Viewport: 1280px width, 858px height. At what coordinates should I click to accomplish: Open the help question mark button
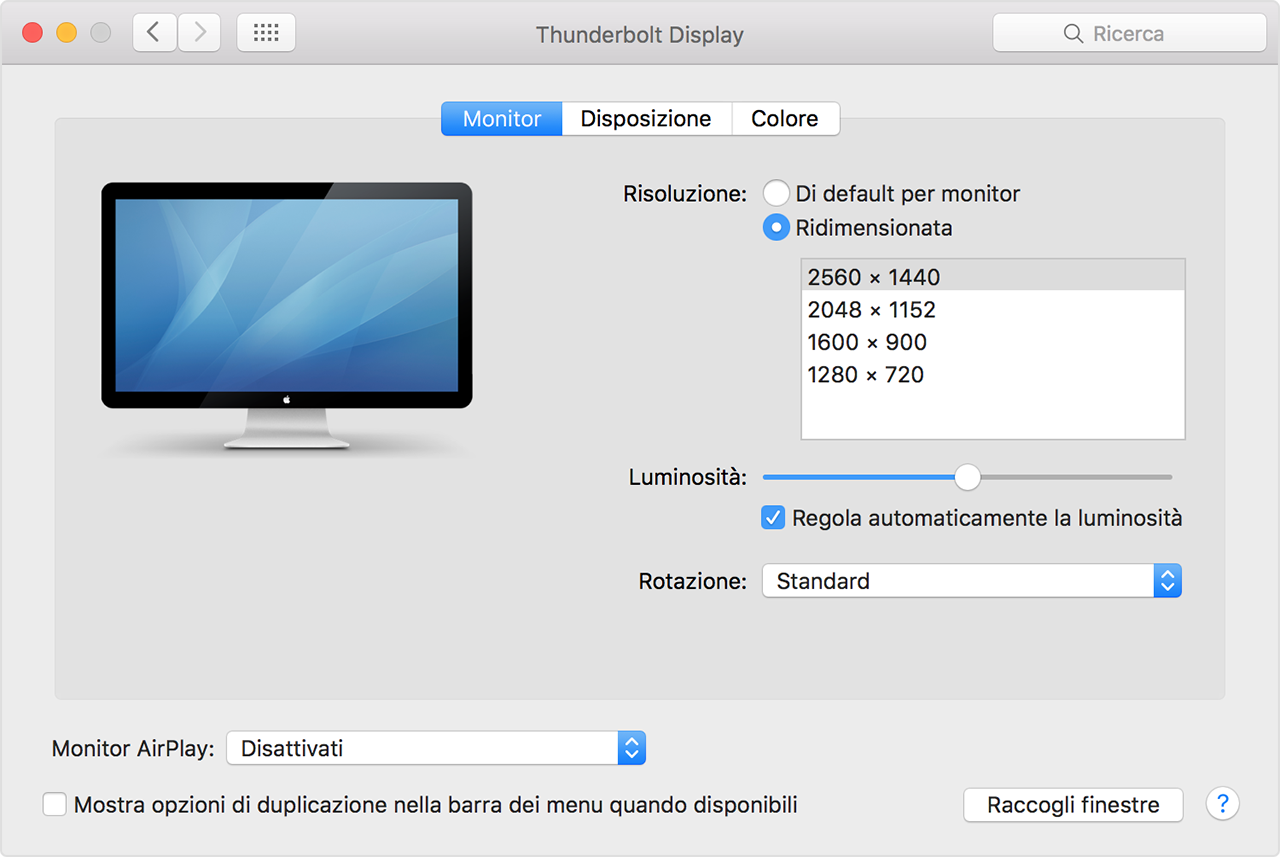(x=1222, y=804)
